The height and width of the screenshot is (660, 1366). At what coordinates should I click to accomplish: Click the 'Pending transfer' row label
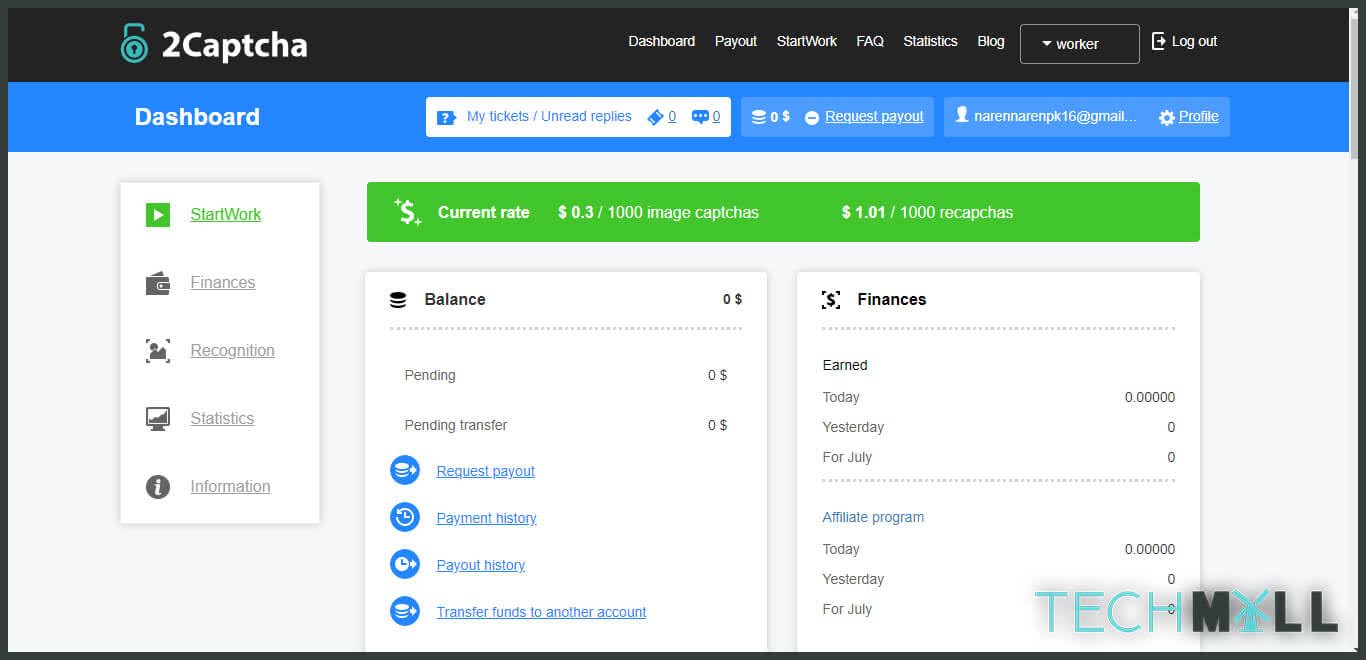(x=455, y=425)
